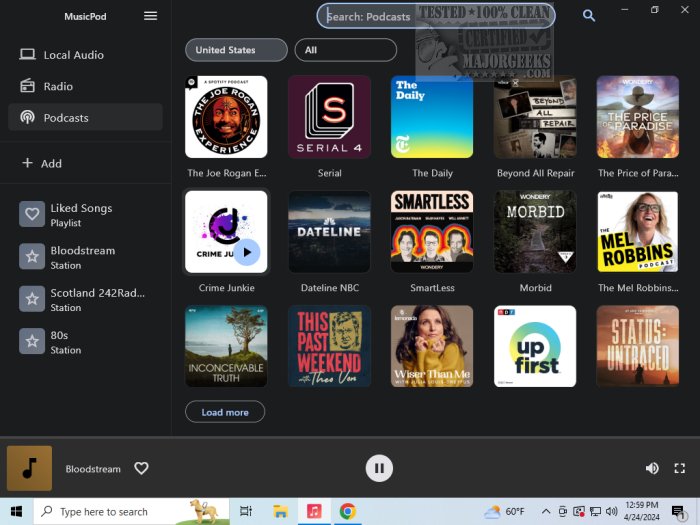Open the Windows Start menu
Viewport: 700px width, 525px height.
coord(16,512)
